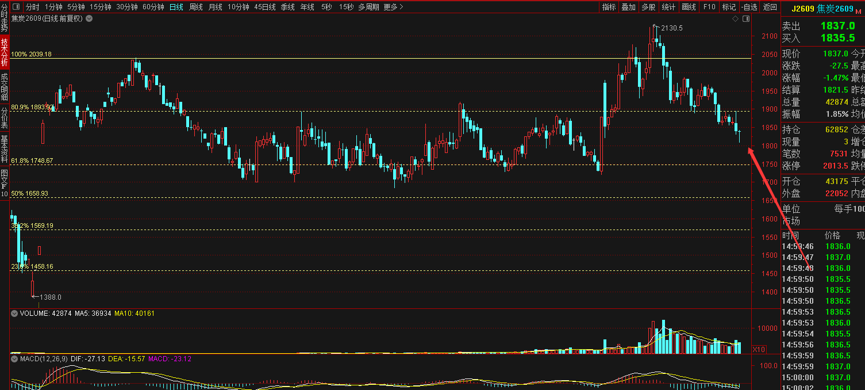The width and height of the screenshot is (865, 390).
Task: Click the 结算 1821.5 value
Action: (836, 90)
